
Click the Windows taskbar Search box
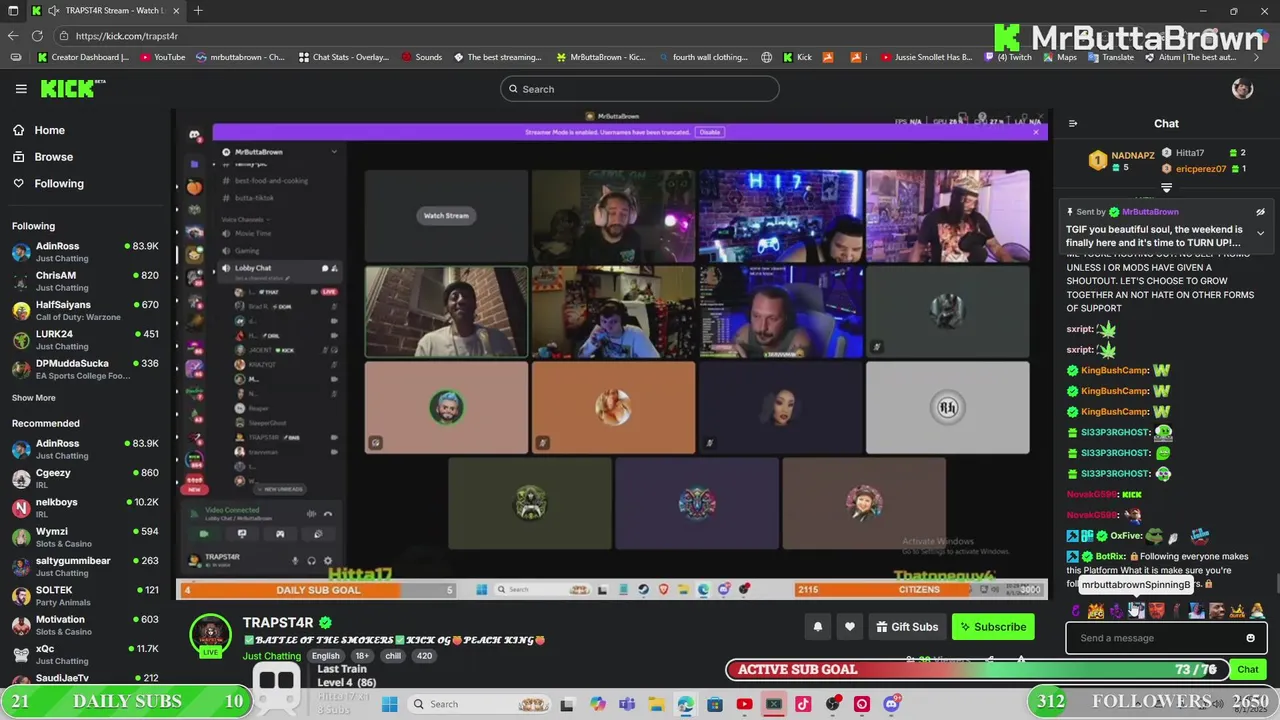480,704
